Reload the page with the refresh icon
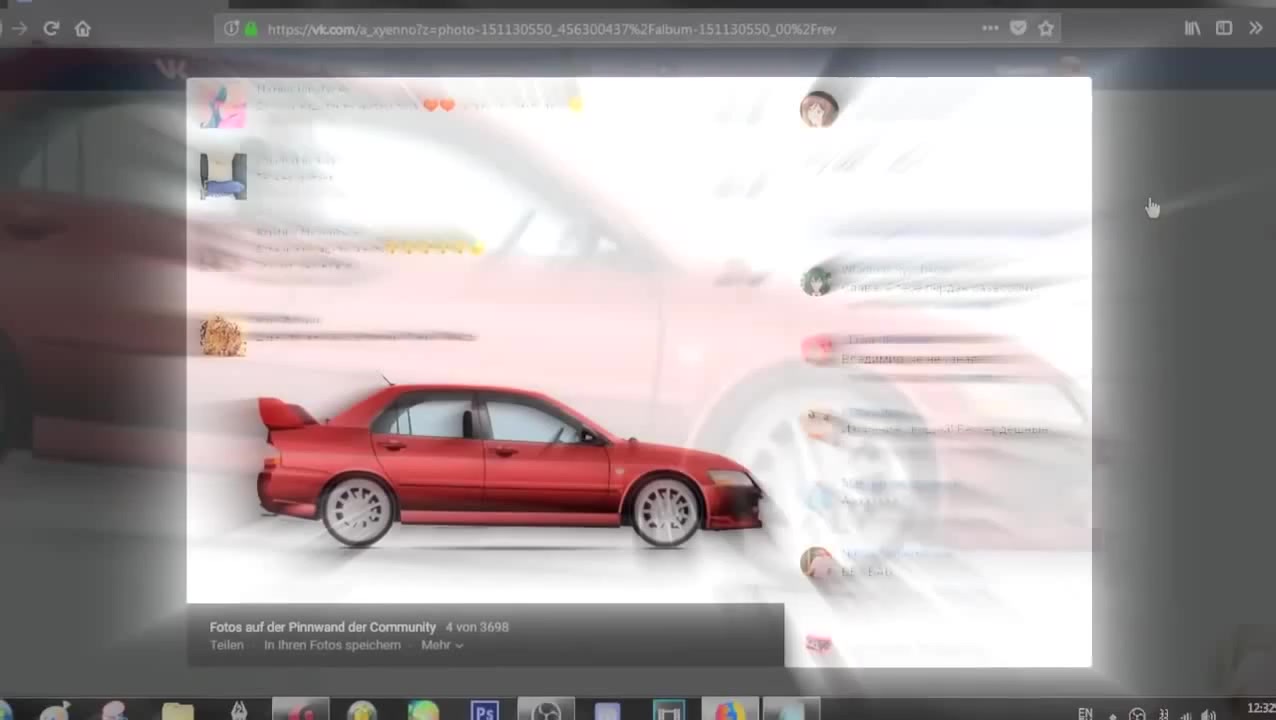Image resolution: width=1276 pixels, height=720 pixels. pyautogui.click(x=51, y=29)
